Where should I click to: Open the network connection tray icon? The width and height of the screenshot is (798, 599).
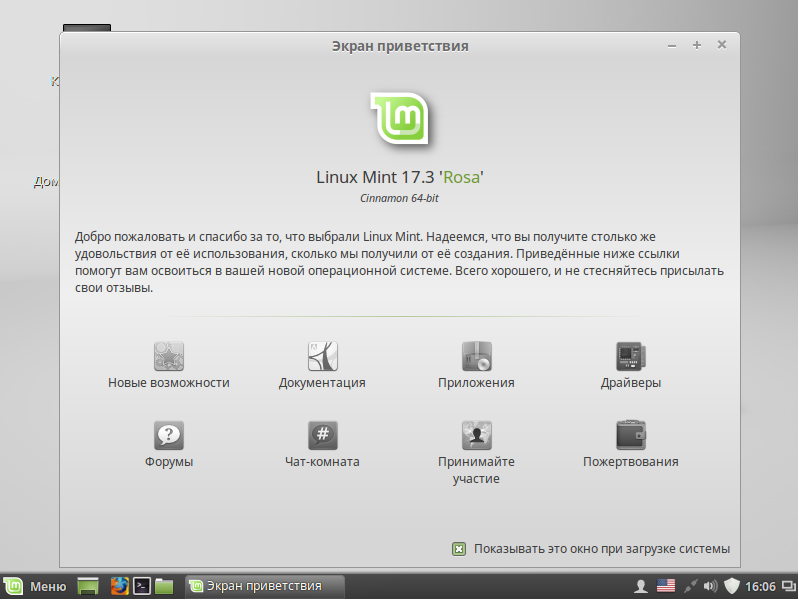pyautogui.click(x=690, y=586)
